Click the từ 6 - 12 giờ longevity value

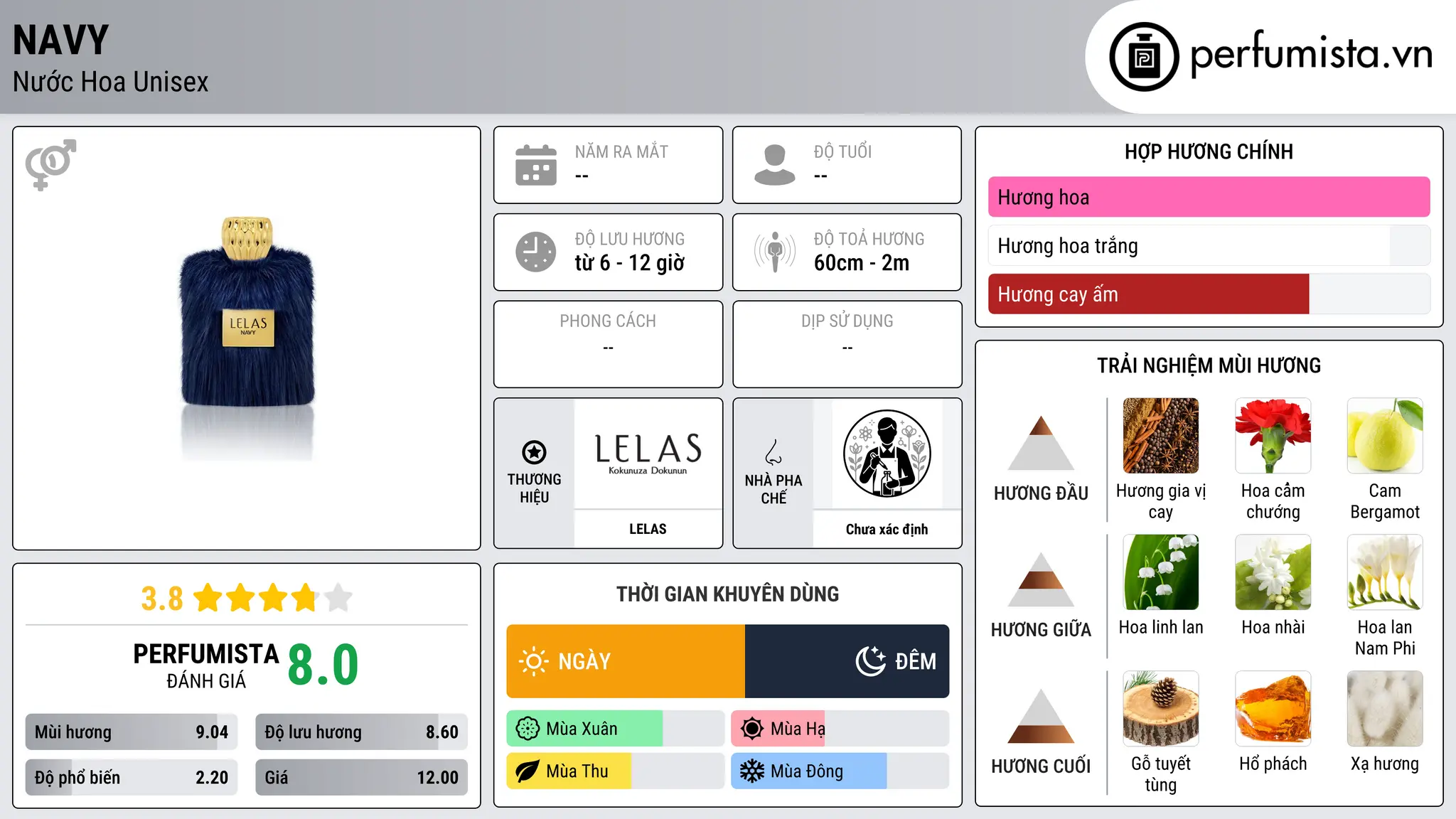630,263
